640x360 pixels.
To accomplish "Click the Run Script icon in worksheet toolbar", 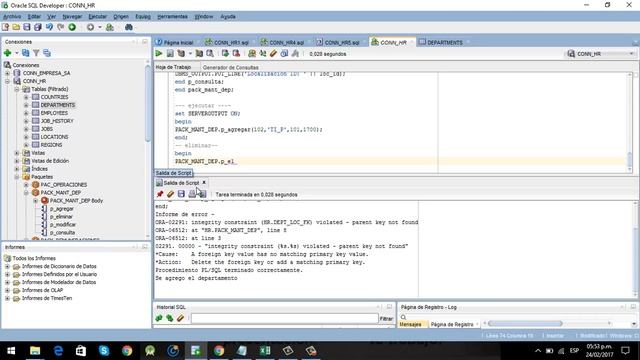I will point(170,53).
